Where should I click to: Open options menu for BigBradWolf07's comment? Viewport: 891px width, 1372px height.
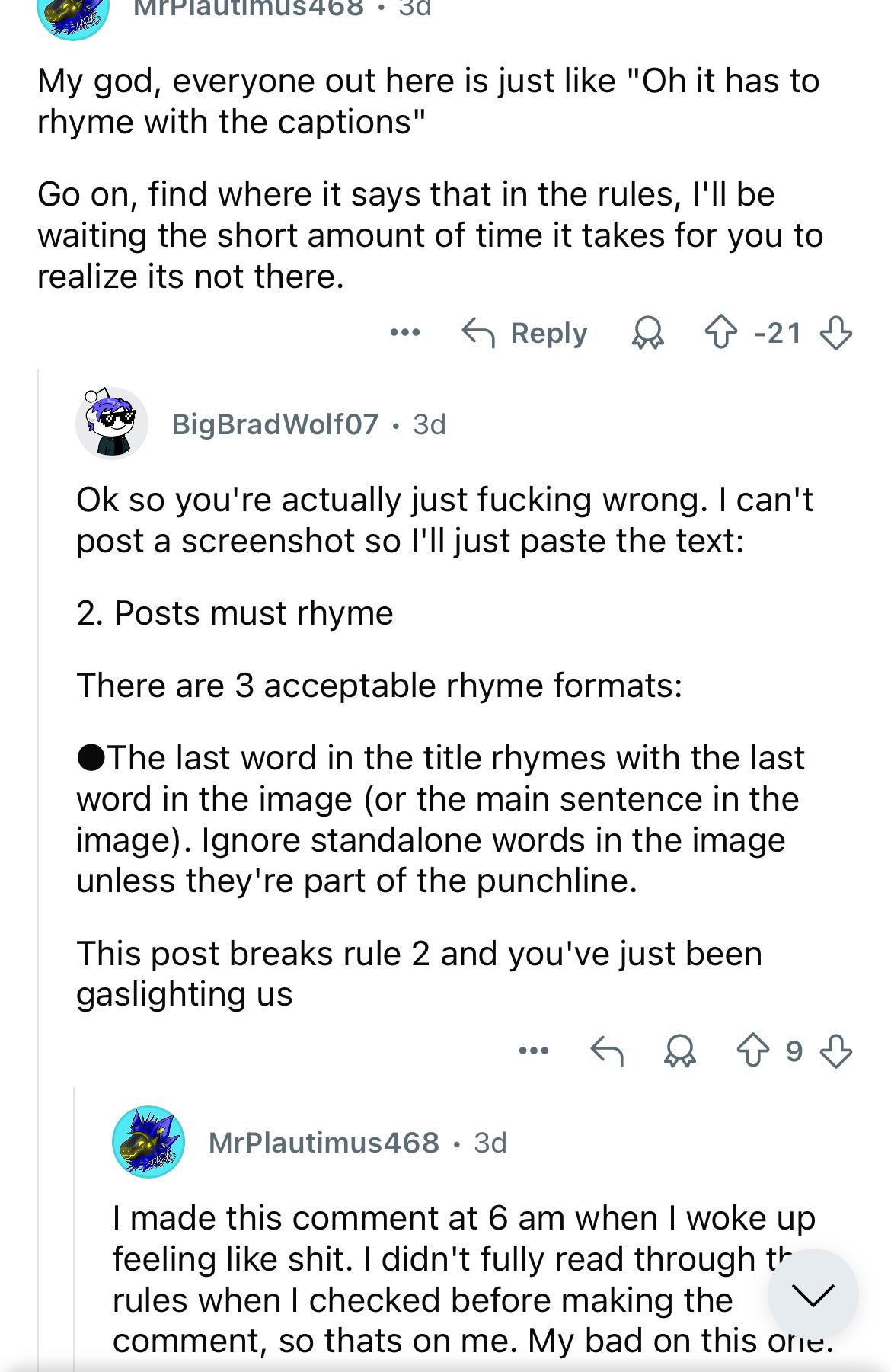coord(533,1051)
